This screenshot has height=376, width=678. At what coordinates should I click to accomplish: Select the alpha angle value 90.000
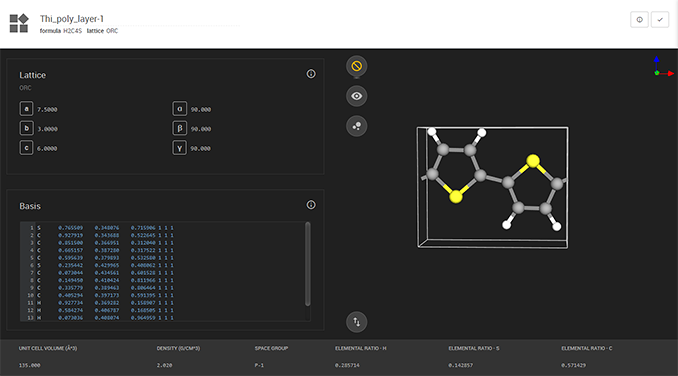point(201,110)
